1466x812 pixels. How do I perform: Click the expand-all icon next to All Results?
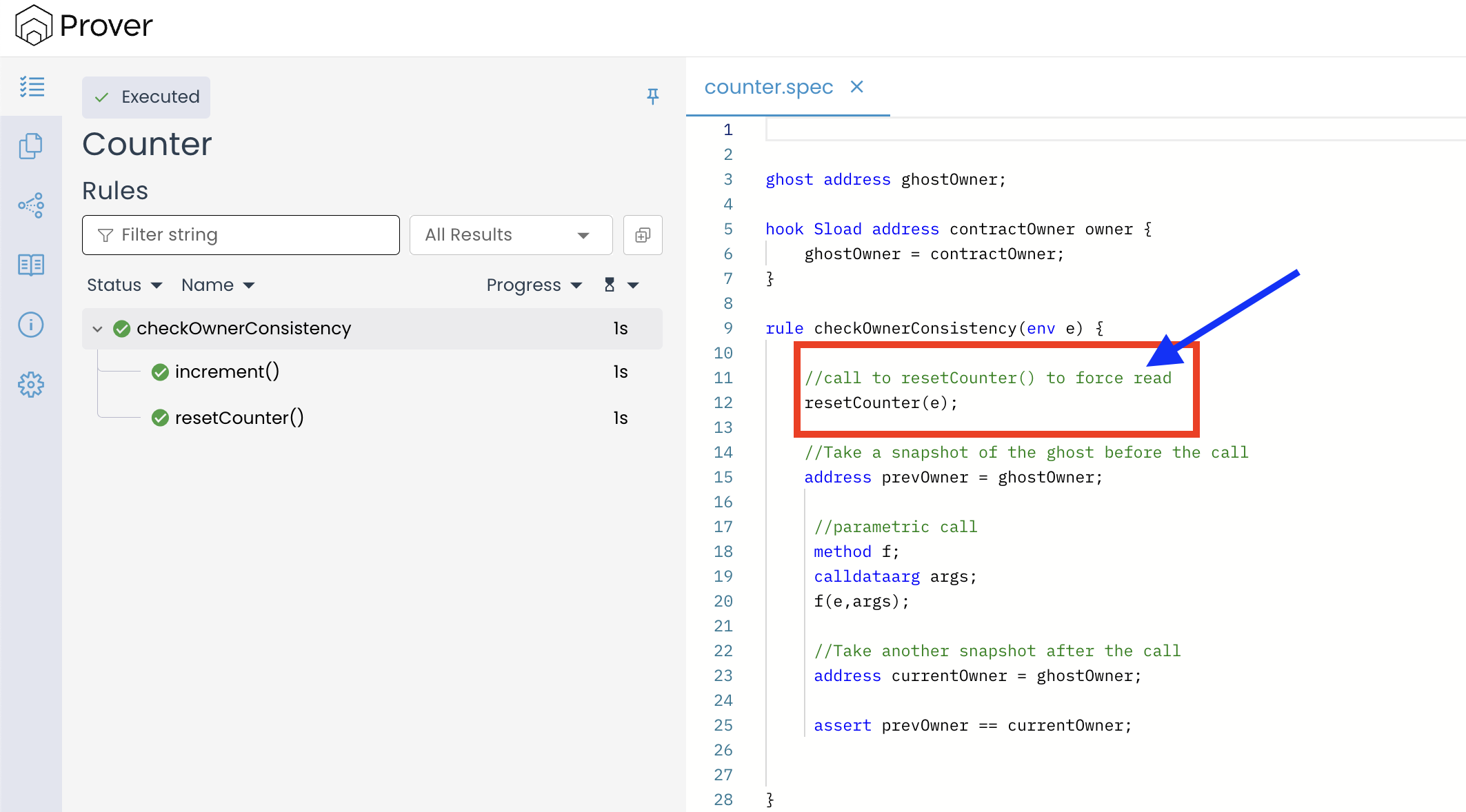point(643,235)
